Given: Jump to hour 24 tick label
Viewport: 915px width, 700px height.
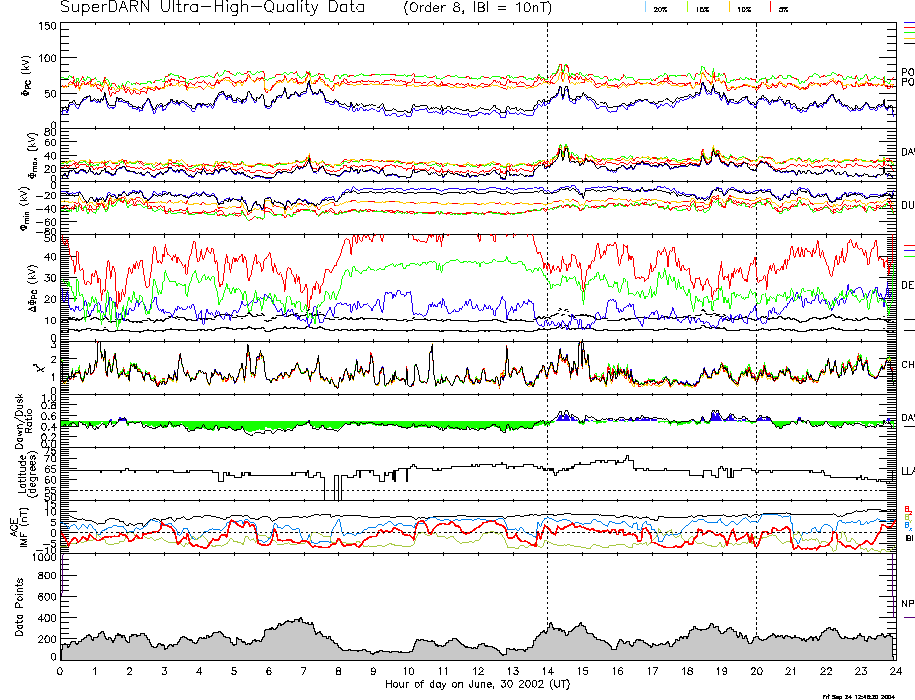Looking at the screenshot, I should pos(895,673).
